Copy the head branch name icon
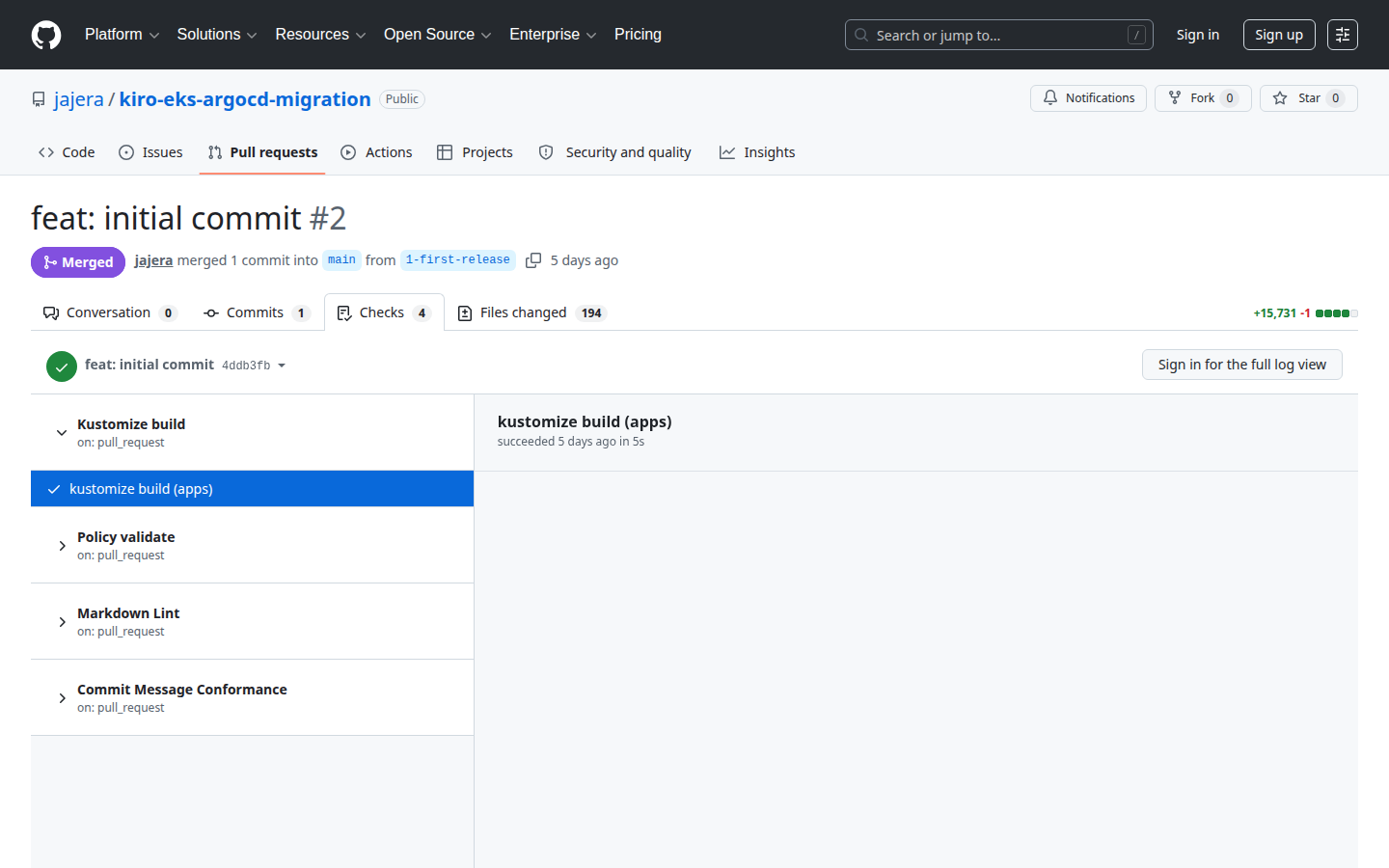 pos(532,260)
